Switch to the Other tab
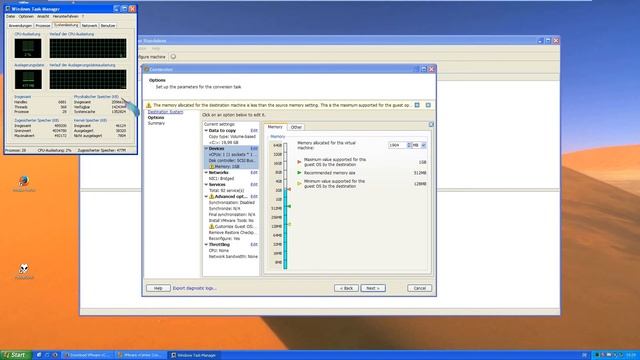Image resolution: width=640 pixels, height=360 pixels. point(296,127)
